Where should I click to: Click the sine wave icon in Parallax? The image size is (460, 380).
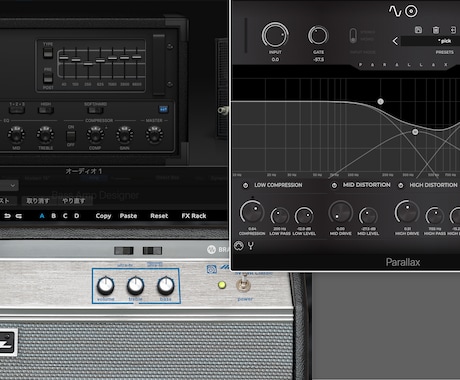click(395, 11)
